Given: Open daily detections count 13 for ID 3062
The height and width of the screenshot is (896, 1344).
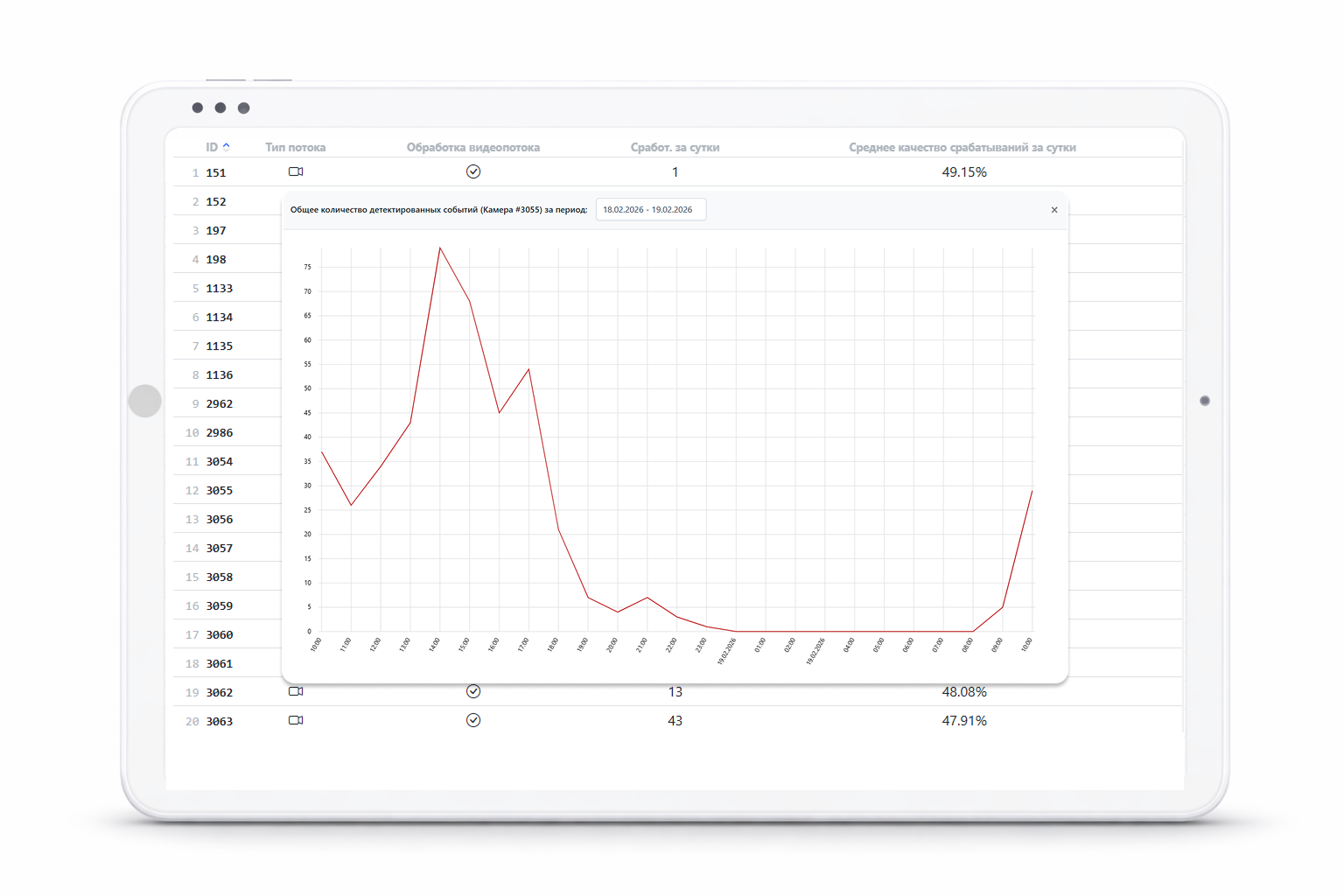Looking at the screenshot, I should click(x=675, y=692).
